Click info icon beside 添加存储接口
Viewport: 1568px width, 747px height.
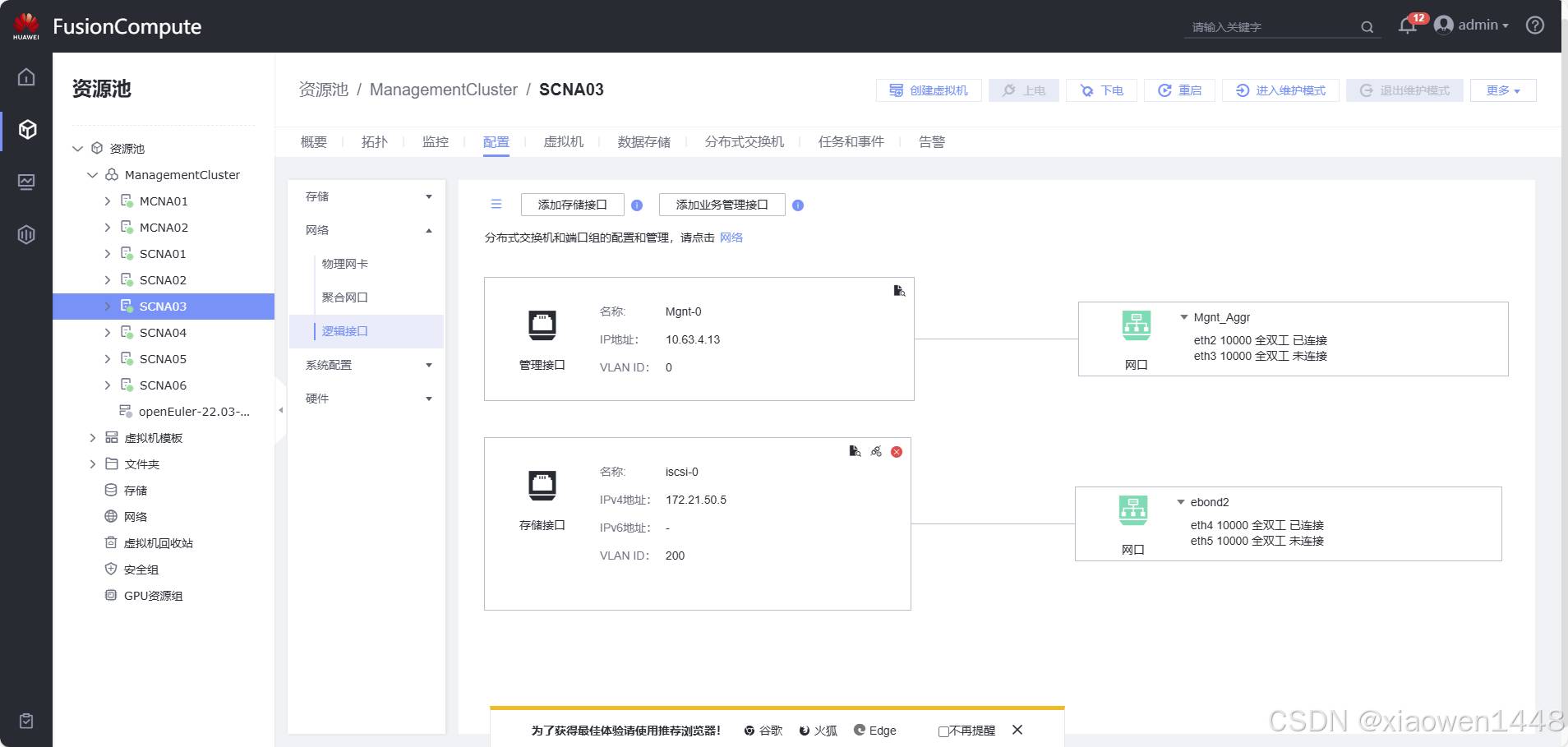pyautogui.click(x=637, y=205)
